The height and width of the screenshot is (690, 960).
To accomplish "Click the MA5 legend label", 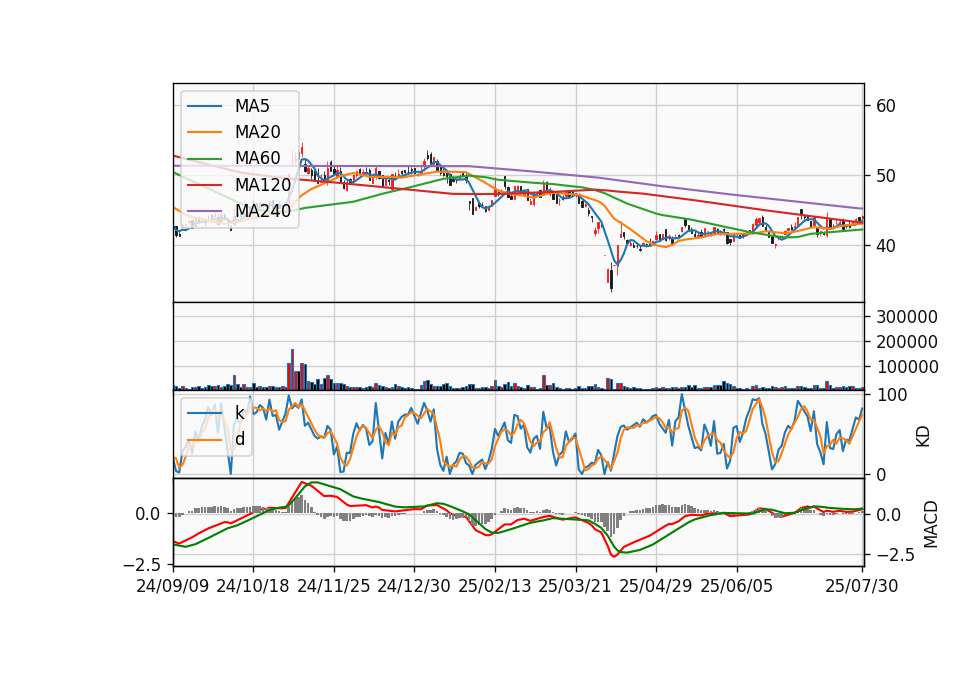I will [252, 106].
